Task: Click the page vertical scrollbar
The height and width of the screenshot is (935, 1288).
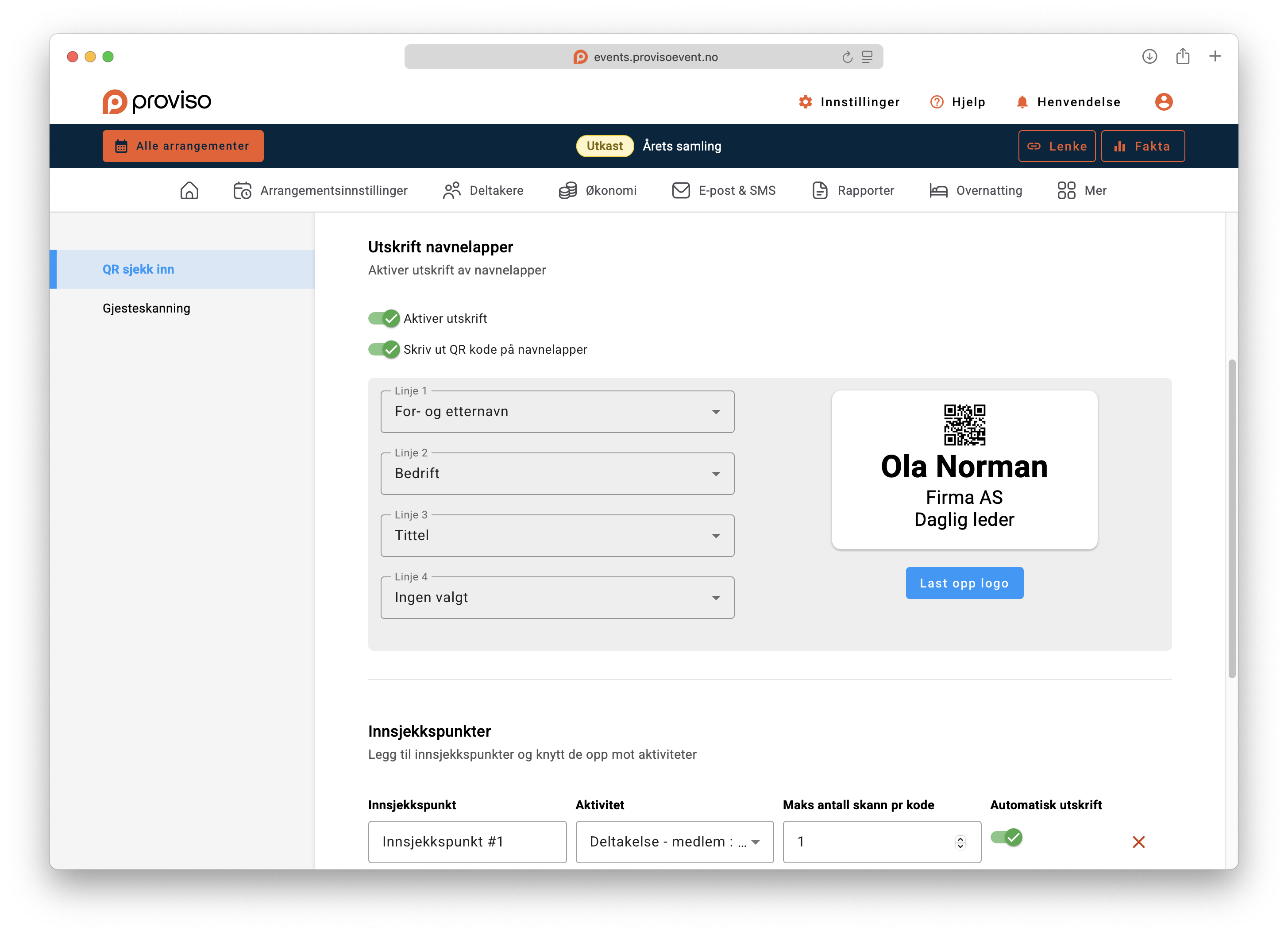Action: point(1232,518)
